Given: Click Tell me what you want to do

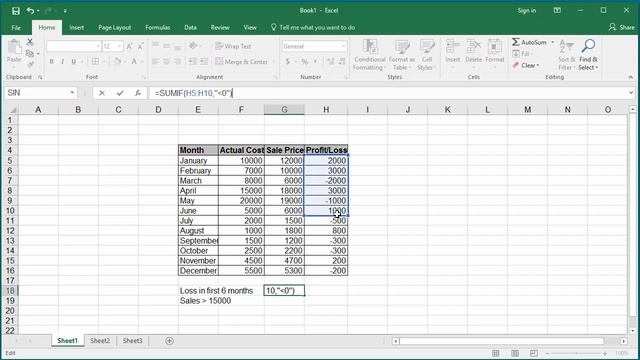Looking at the screenshot, I should point(313,27).
